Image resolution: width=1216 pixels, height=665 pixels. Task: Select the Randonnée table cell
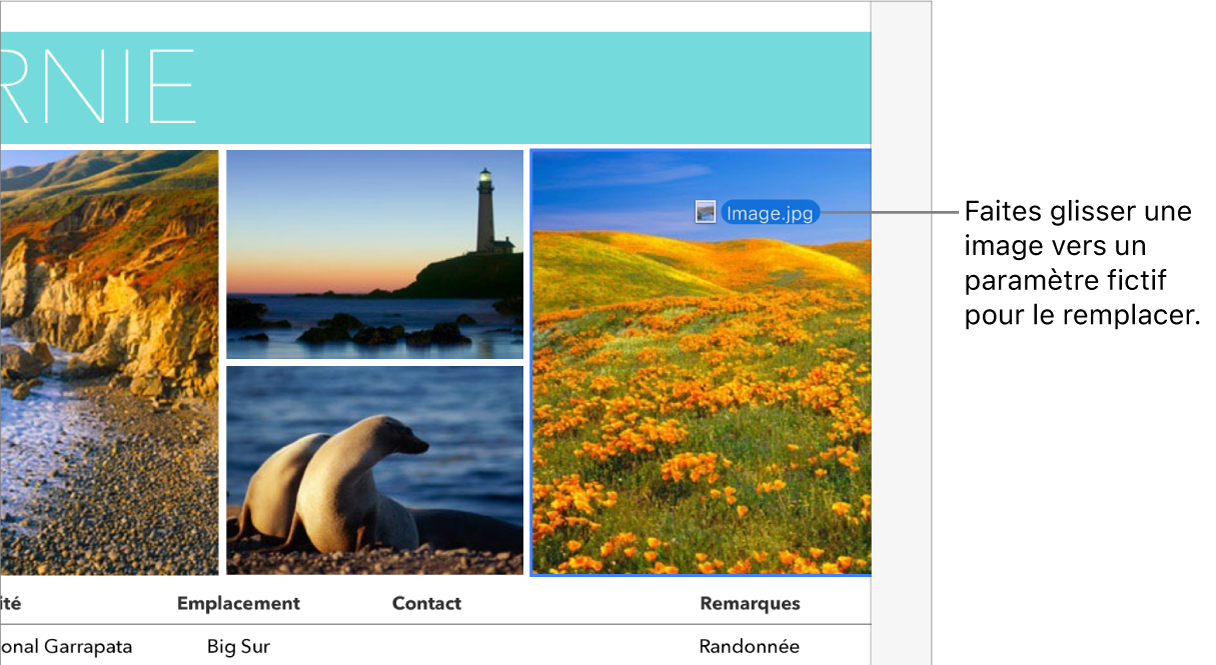point(749,646)
